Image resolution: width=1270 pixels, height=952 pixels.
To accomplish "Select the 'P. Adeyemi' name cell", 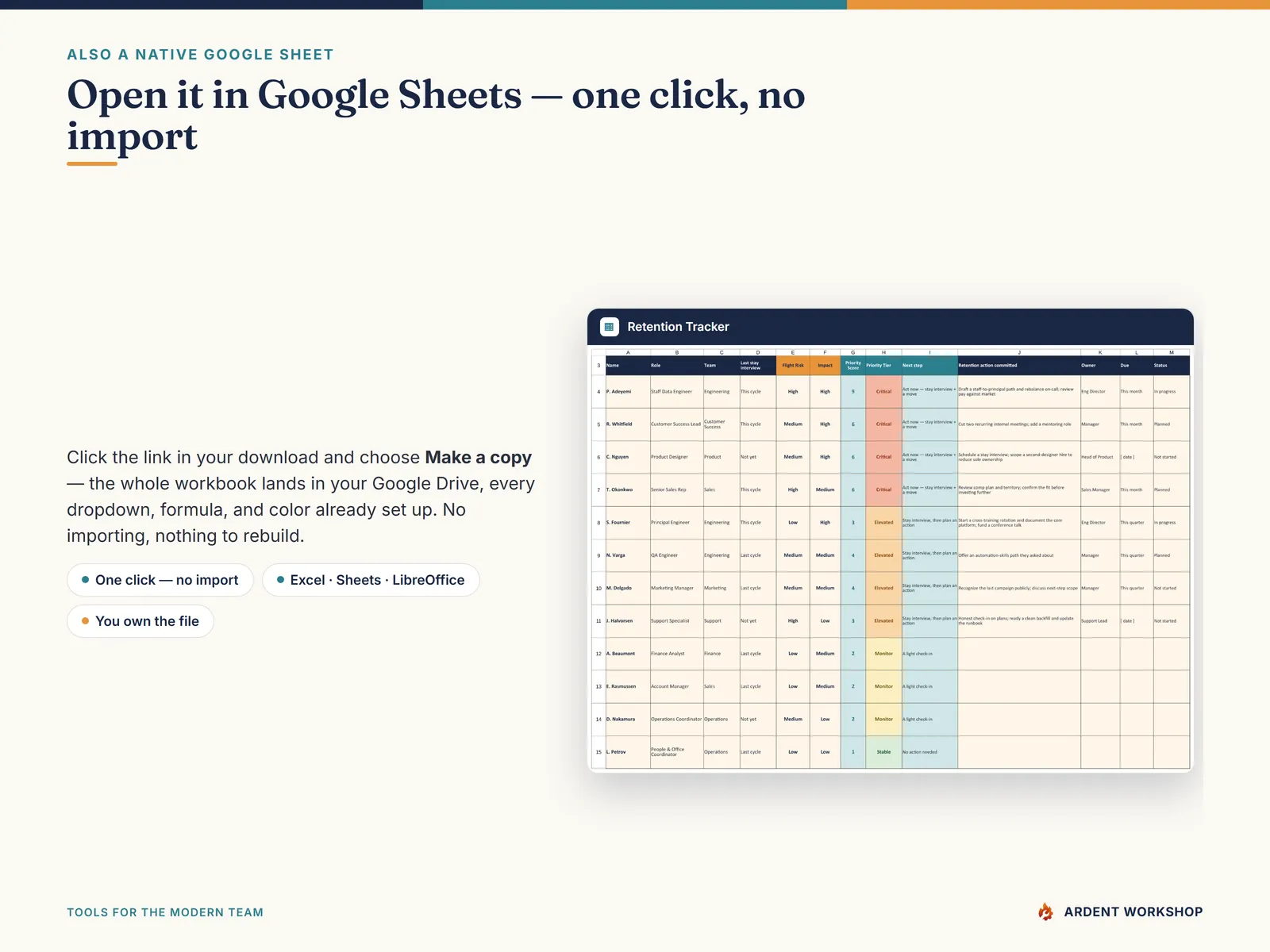I will click(x=628, y=392).
